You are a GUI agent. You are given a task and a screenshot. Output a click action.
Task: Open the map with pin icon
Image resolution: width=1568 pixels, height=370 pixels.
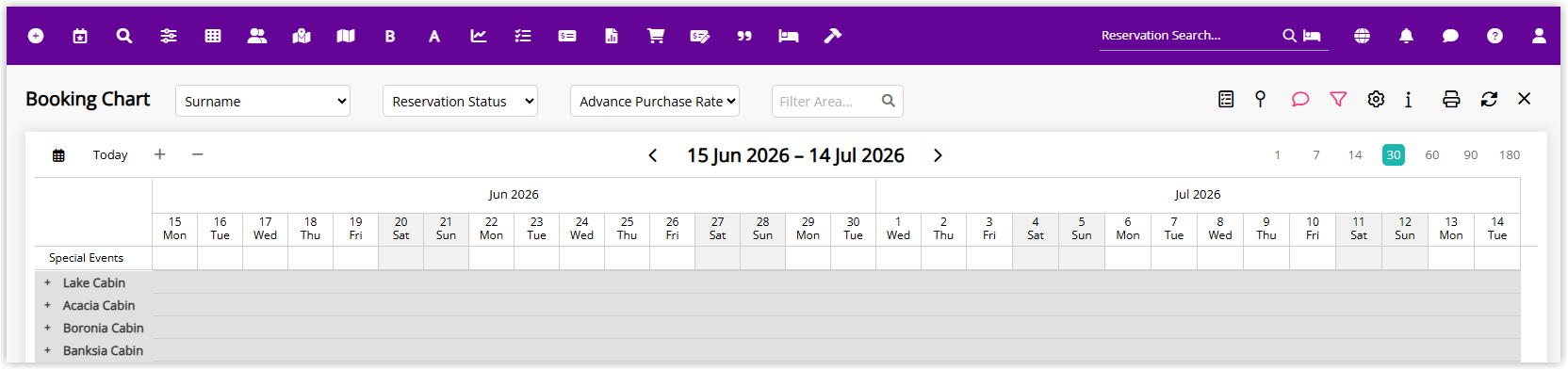(302, 36)
